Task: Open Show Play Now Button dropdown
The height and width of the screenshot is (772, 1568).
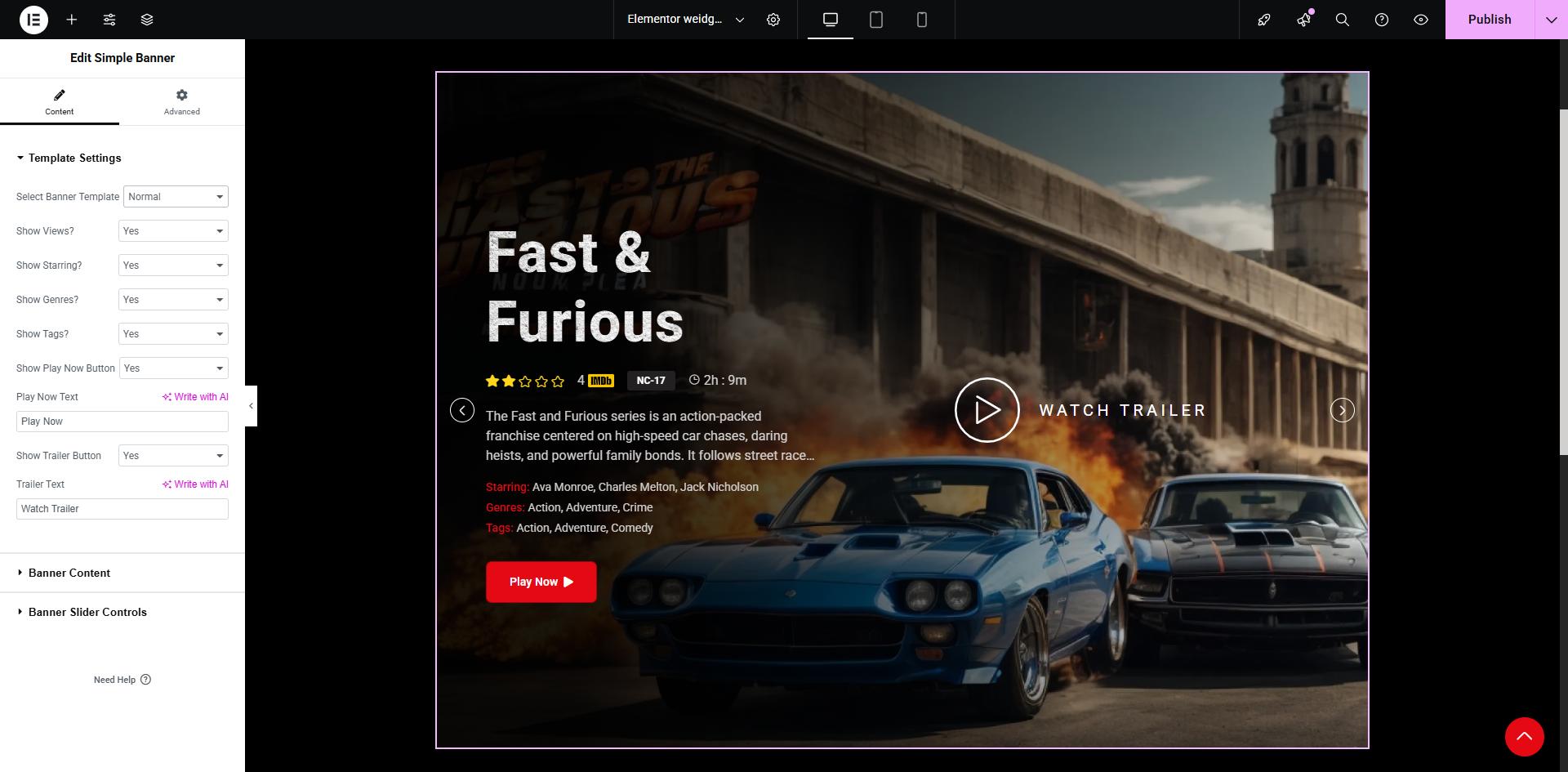Action: [174, 368]
